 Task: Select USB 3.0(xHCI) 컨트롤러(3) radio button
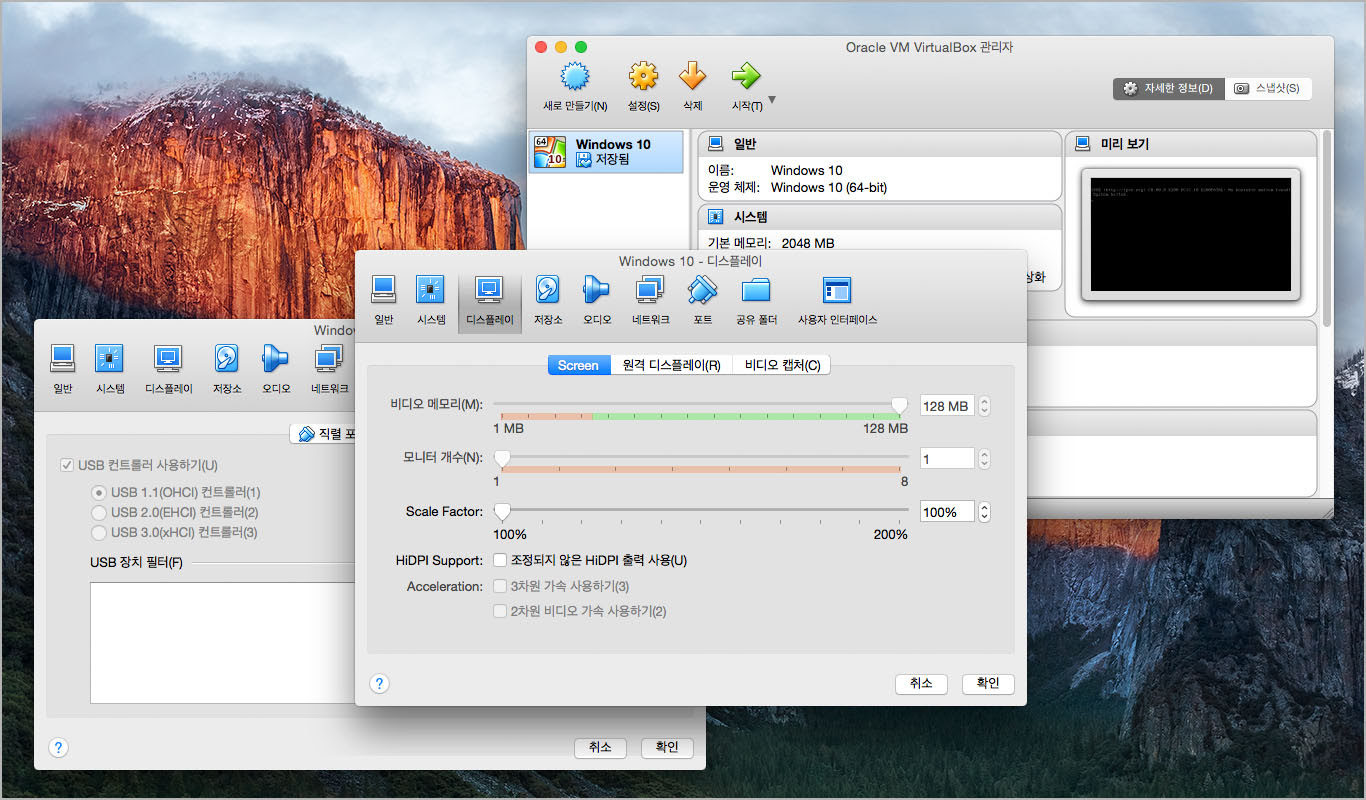(x=99, y=533)
